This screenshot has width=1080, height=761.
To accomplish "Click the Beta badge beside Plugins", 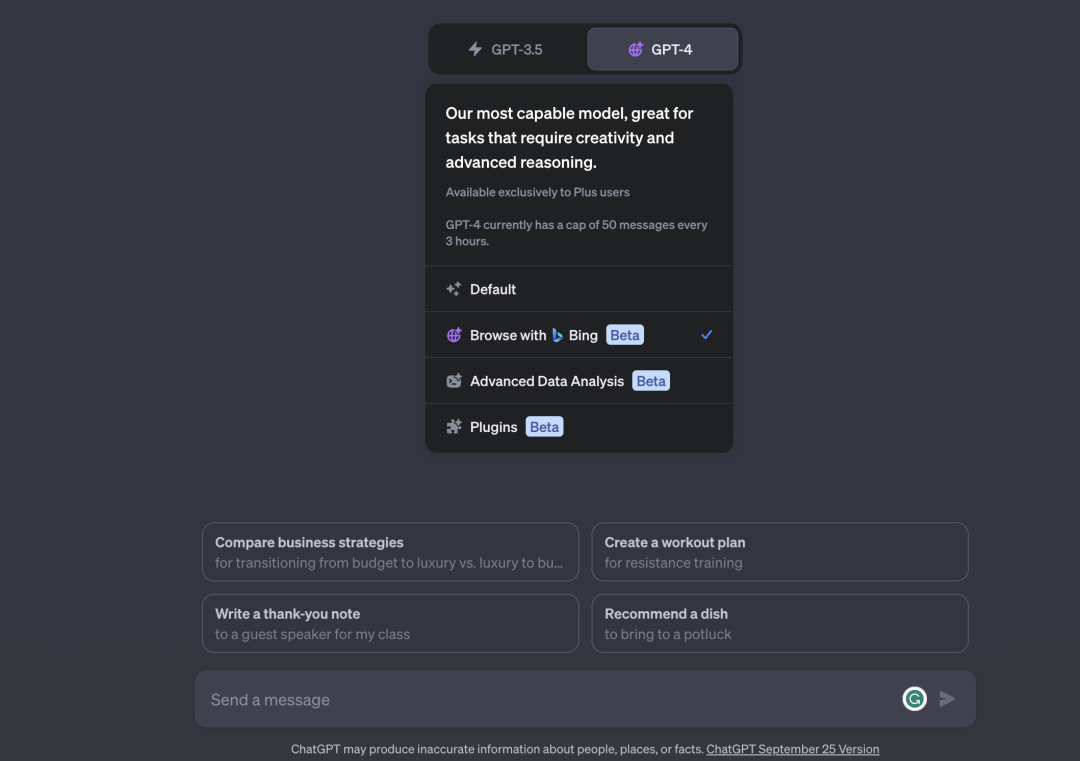I will pyautogui.click(x=544, y=427).
